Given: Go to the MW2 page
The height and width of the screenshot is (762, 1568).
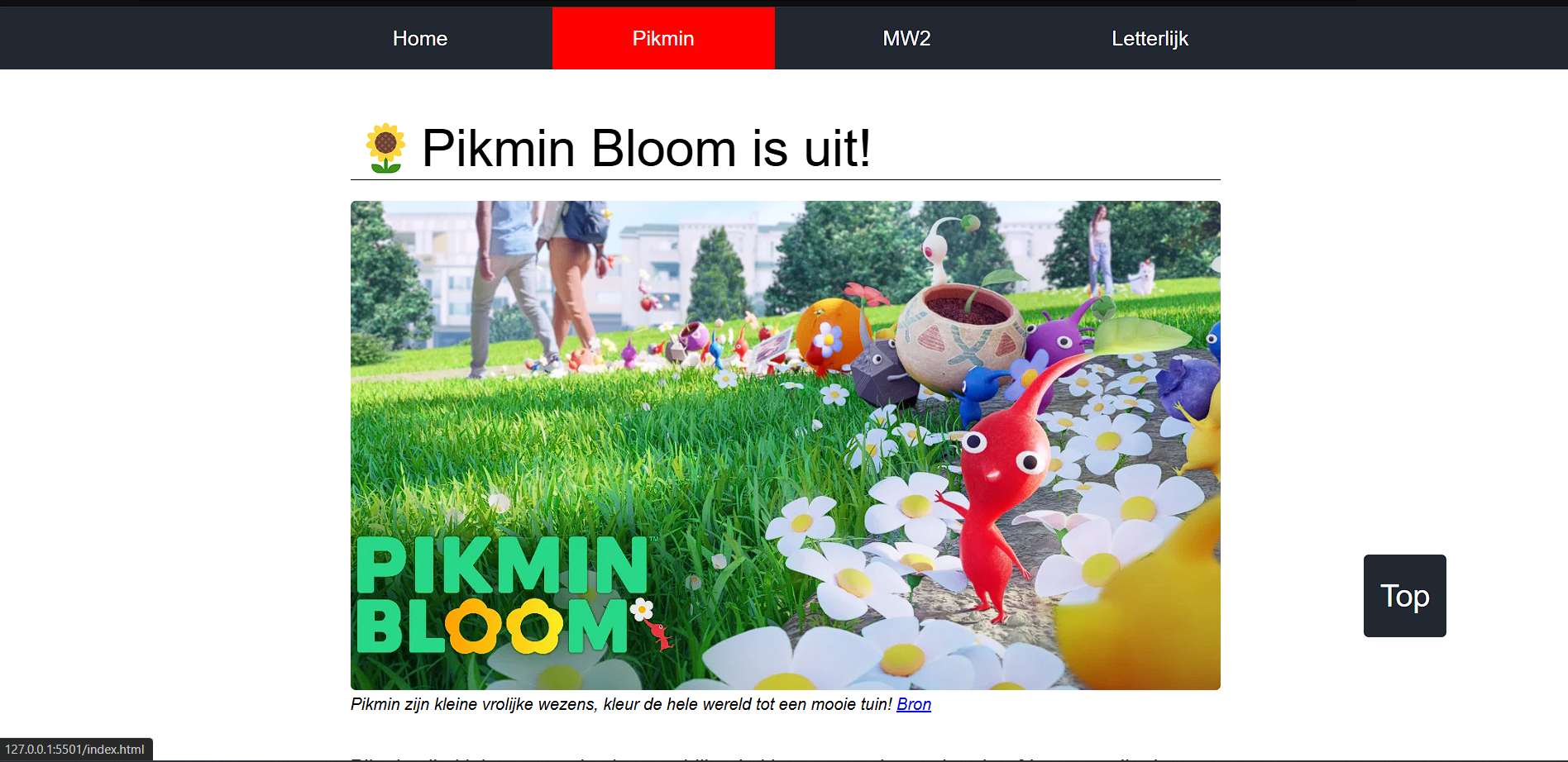Looking at the screenshot, I should point(906,39).
